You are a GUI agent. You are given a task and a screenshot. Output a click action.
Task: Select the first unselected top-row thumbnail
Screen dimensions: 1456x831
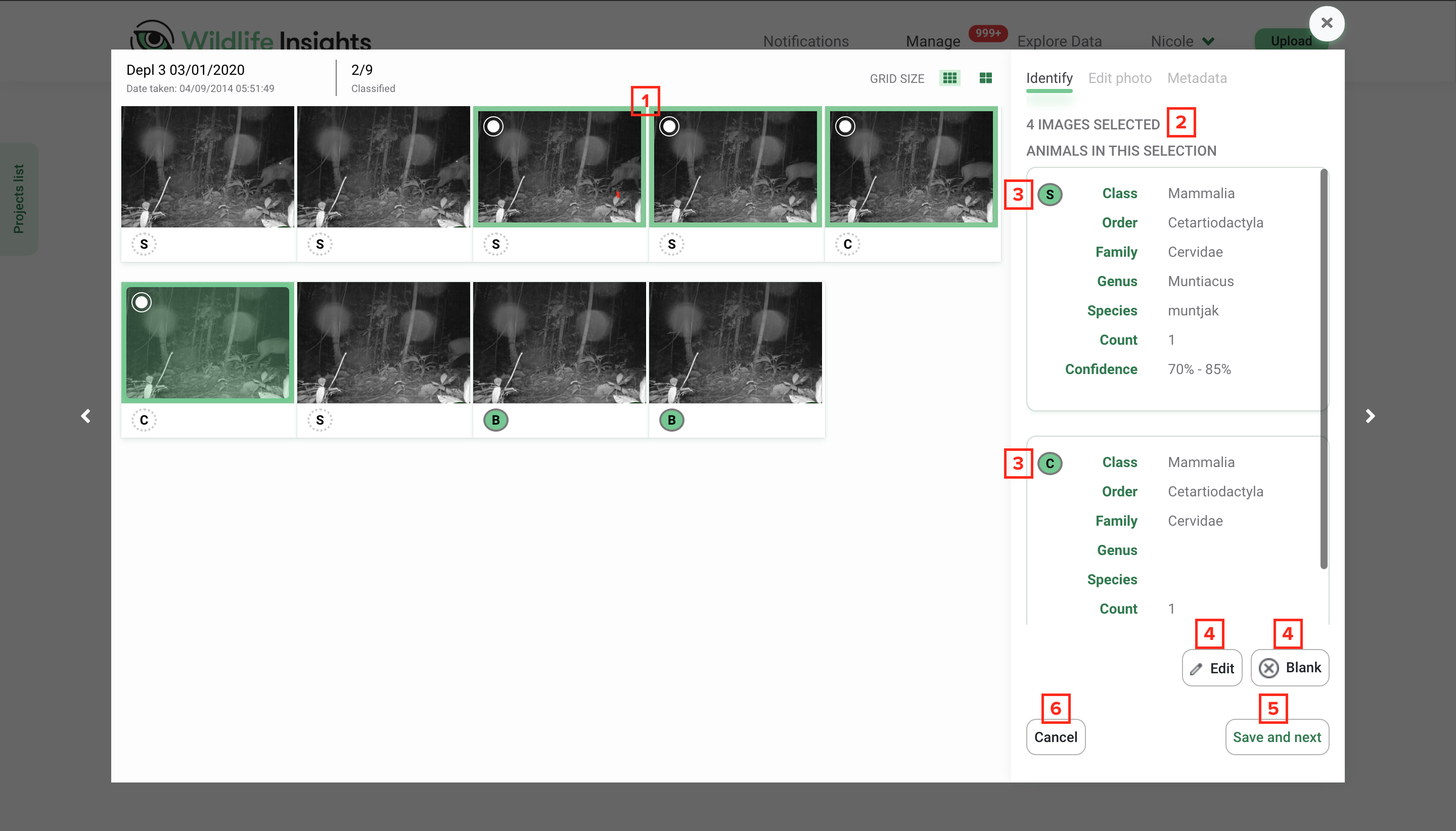pos(208,167)
